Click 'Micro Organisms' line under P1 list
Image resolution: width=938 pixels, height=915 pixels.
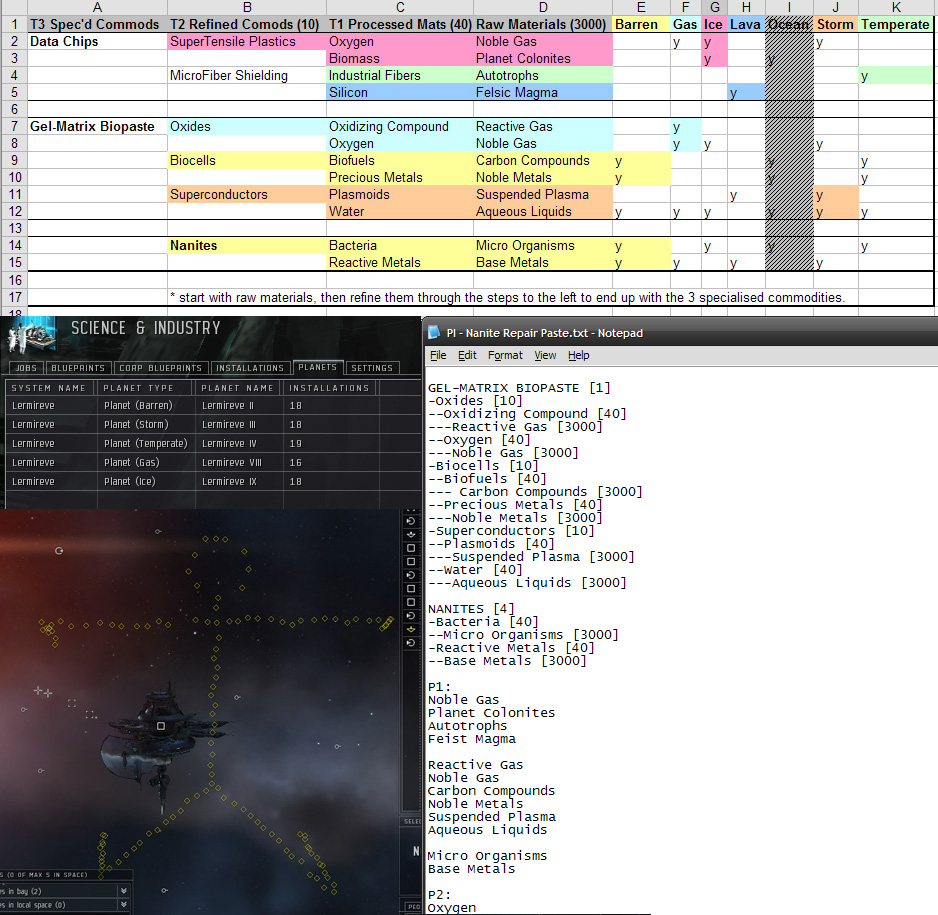[x=487, y=856]
